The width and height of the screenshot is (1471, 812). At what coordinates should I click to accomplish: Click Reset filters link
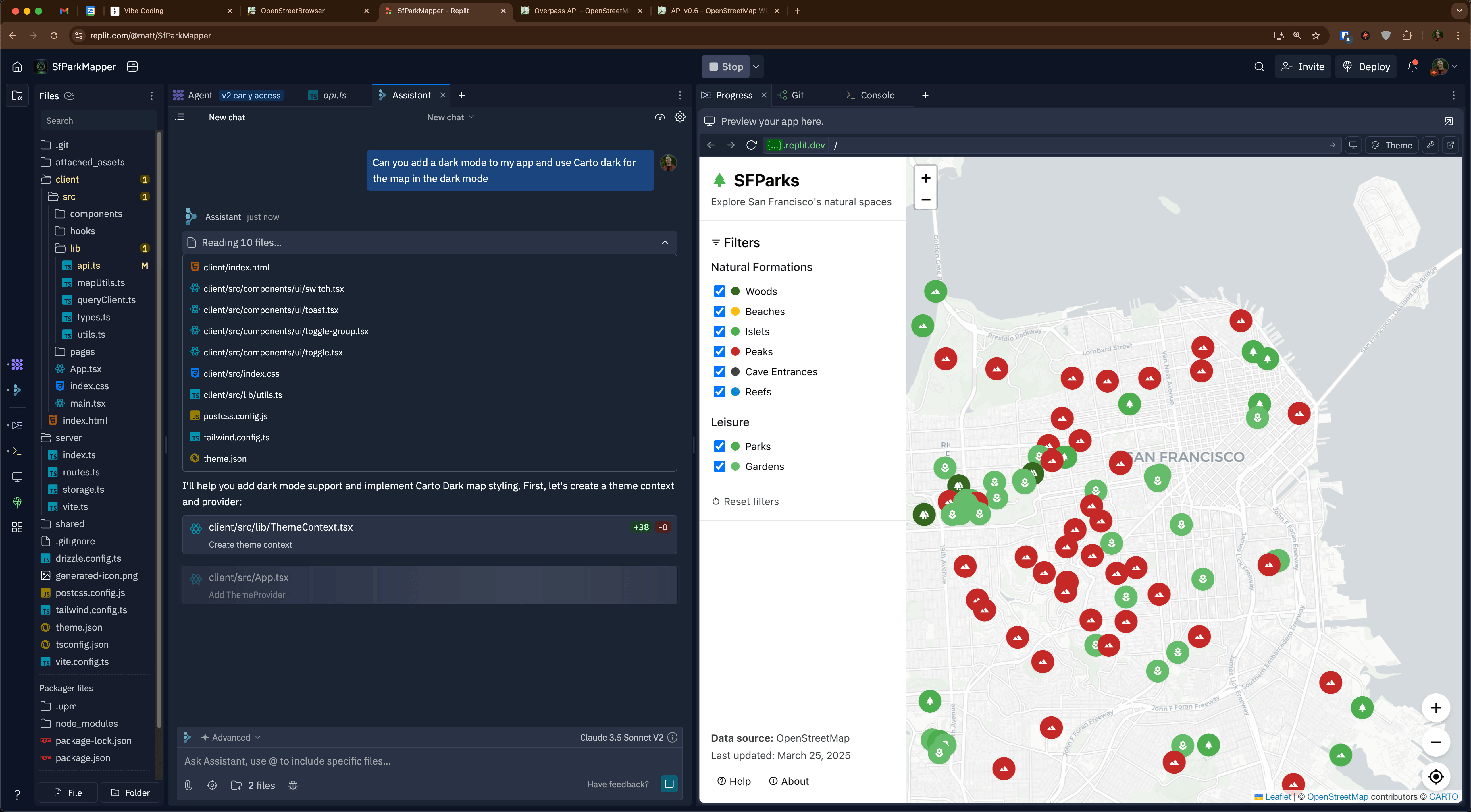pyautogui.click(x=750, y=502)
